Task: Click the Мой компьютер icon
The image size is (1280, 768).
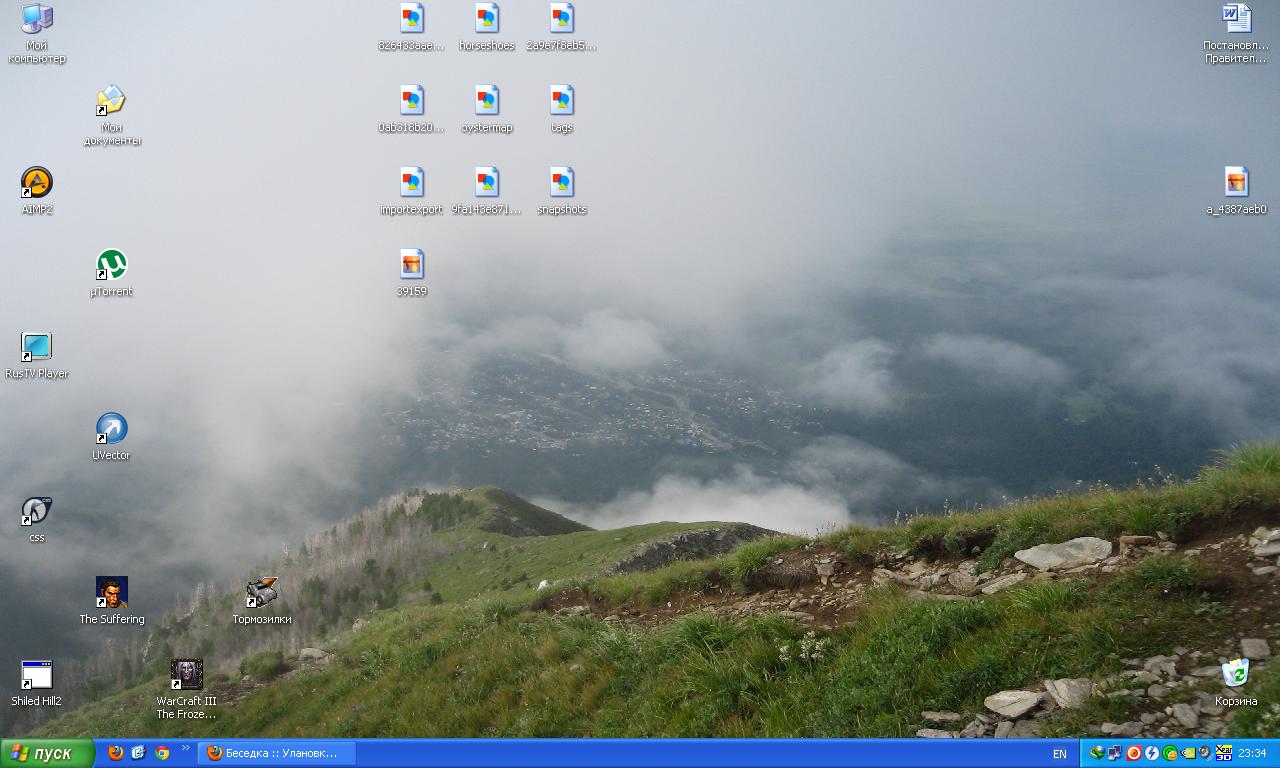Action: point(37,19)
